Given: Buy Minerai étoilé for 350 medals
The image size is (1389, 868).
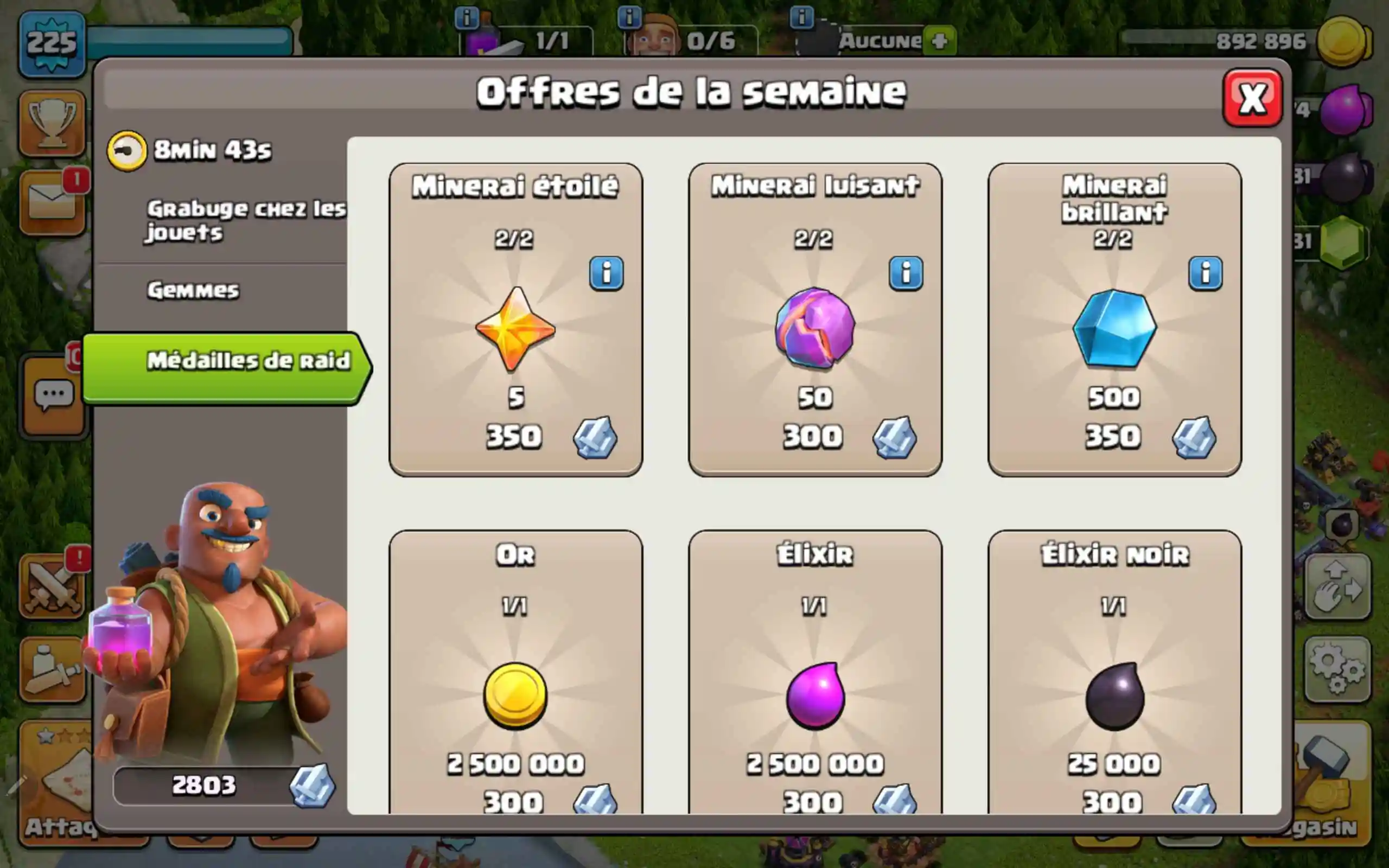Looking at the screenshot, I should tap(515, 320).
